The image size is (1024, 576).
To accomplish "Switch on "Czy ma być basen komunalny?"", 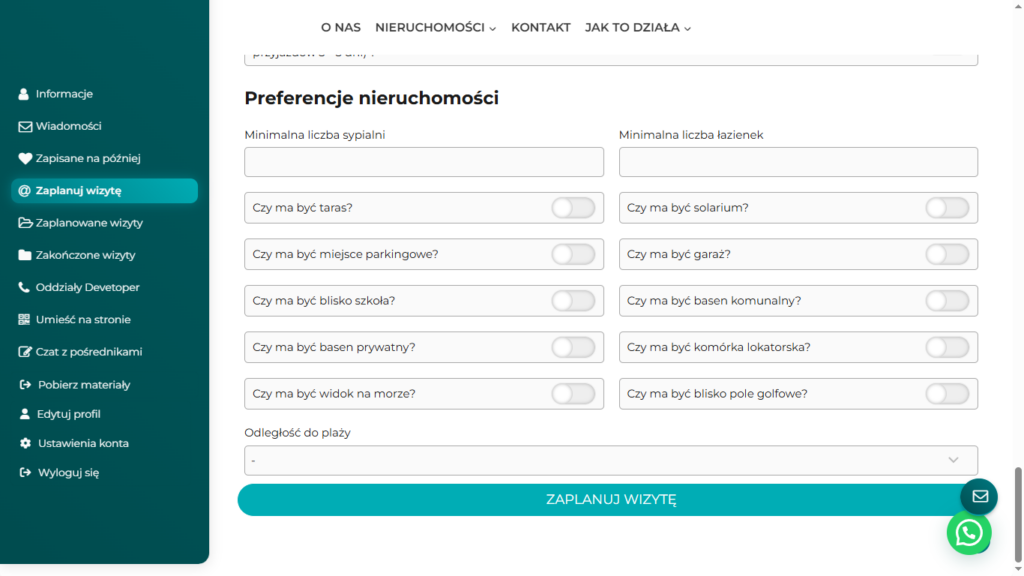I will pos(947,301).
